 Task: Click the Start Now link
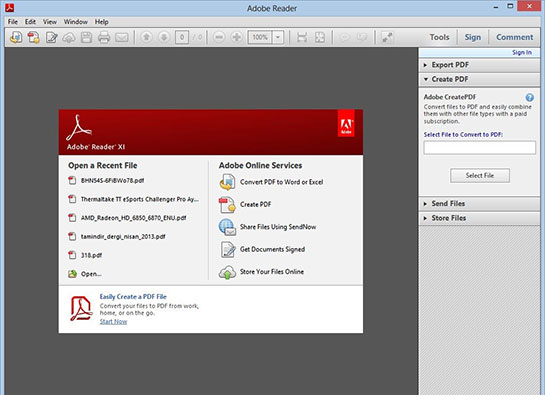coord(113,322)
